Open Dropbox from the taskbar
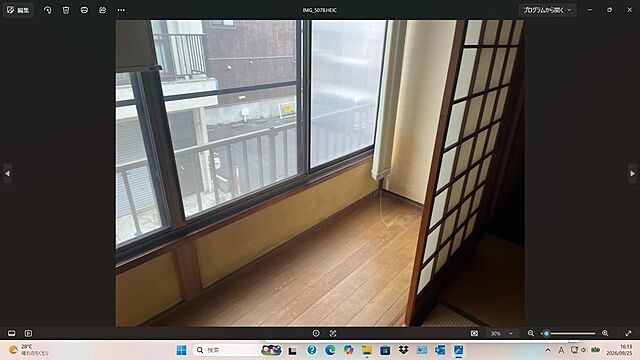The width and height of the screenshot is (640, 360). pyautogui.click(x=403, y=350)
